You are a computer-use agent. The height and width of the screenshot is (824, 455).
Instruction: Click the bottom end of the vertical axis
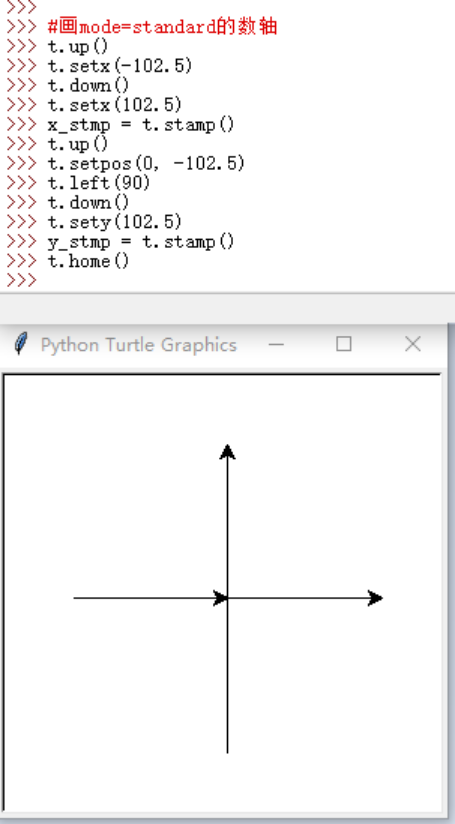pyautogui.click(x=227, y=751)
